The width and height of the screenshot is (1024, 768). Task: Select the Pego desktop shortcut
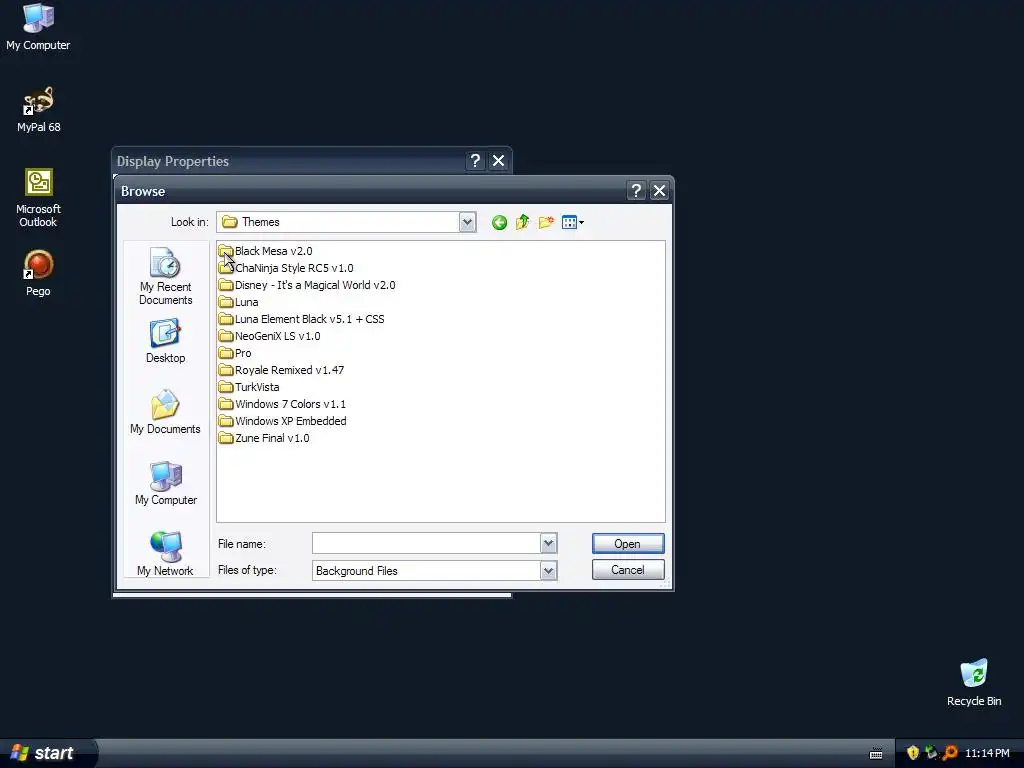pos(38,274)
